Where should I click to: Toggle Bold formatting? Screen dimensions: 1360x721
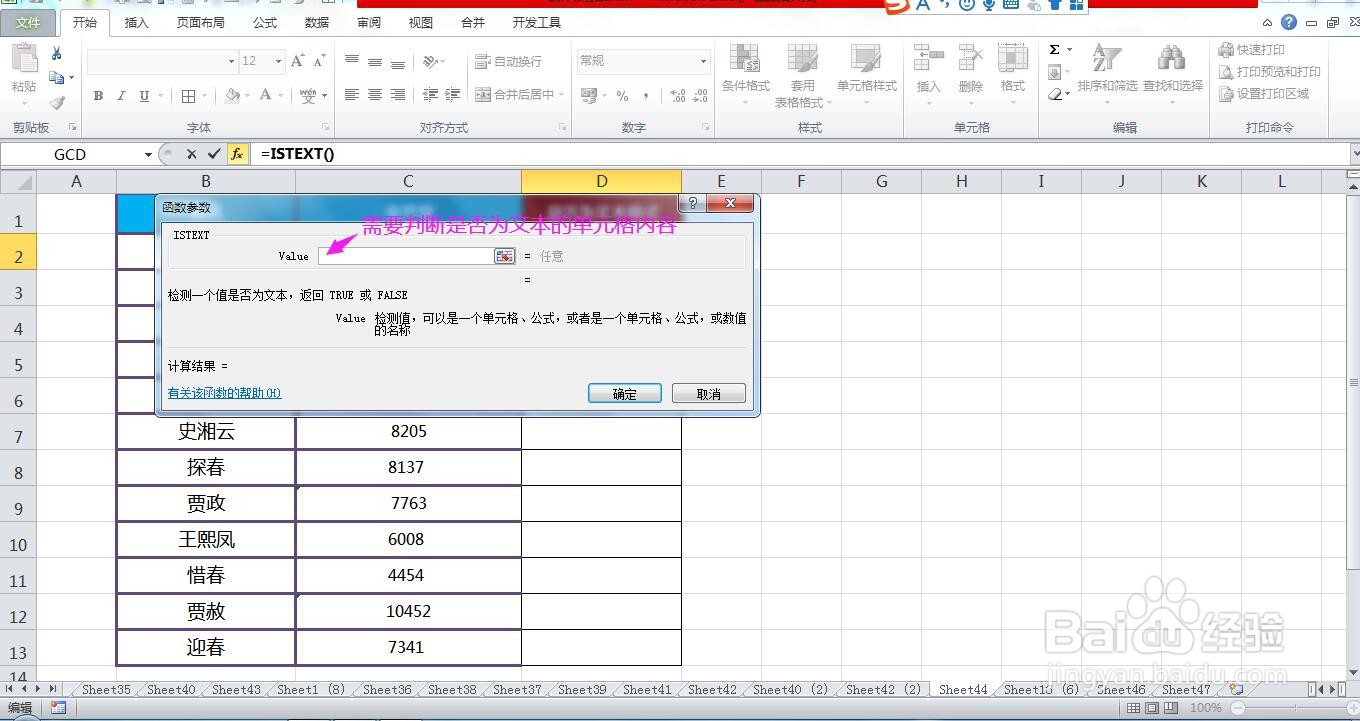coord(98,96)
